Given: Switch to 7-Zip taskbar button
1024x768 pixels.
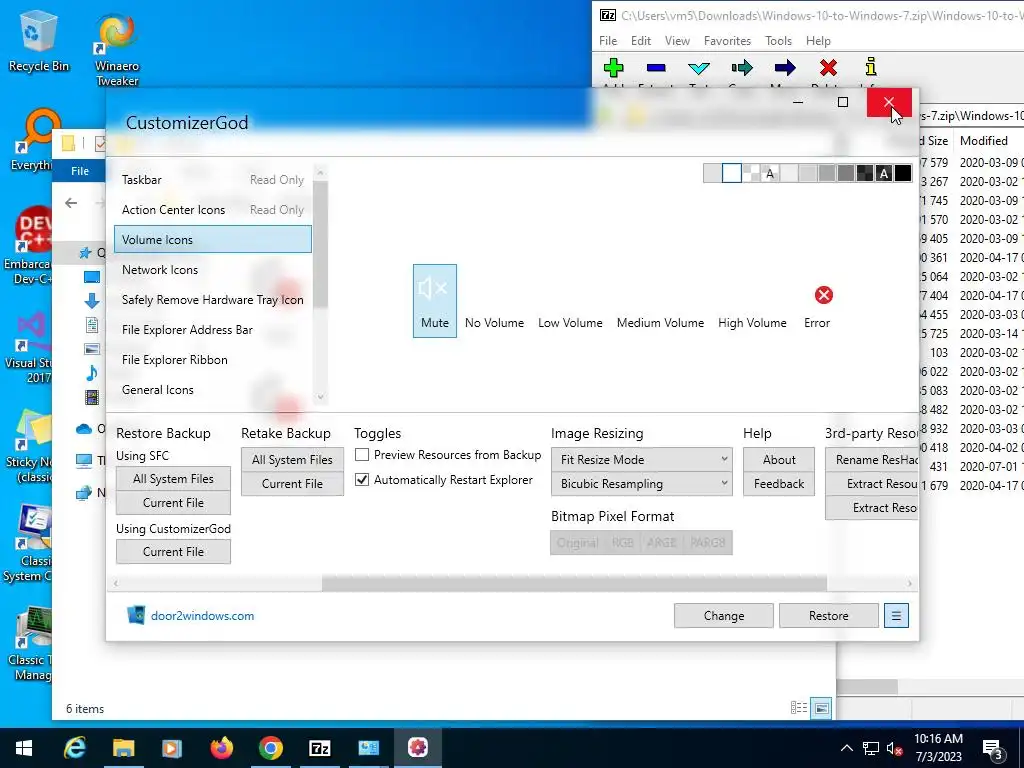Looking at the screenshot, I should pyautogui.click(x=319, y=748).
